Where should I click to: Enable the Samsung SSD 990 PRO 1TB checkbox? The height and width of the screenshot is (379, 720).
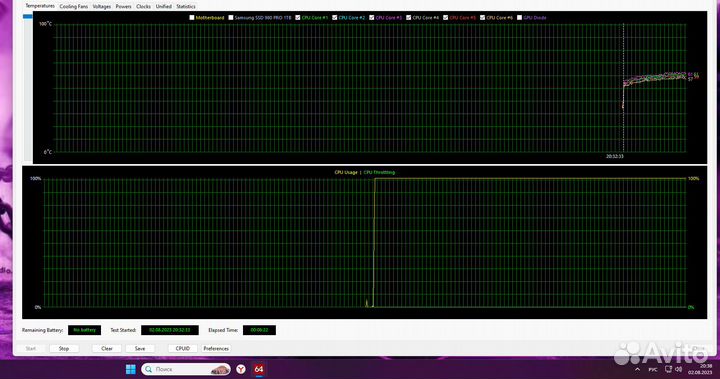tap(231, 17)
